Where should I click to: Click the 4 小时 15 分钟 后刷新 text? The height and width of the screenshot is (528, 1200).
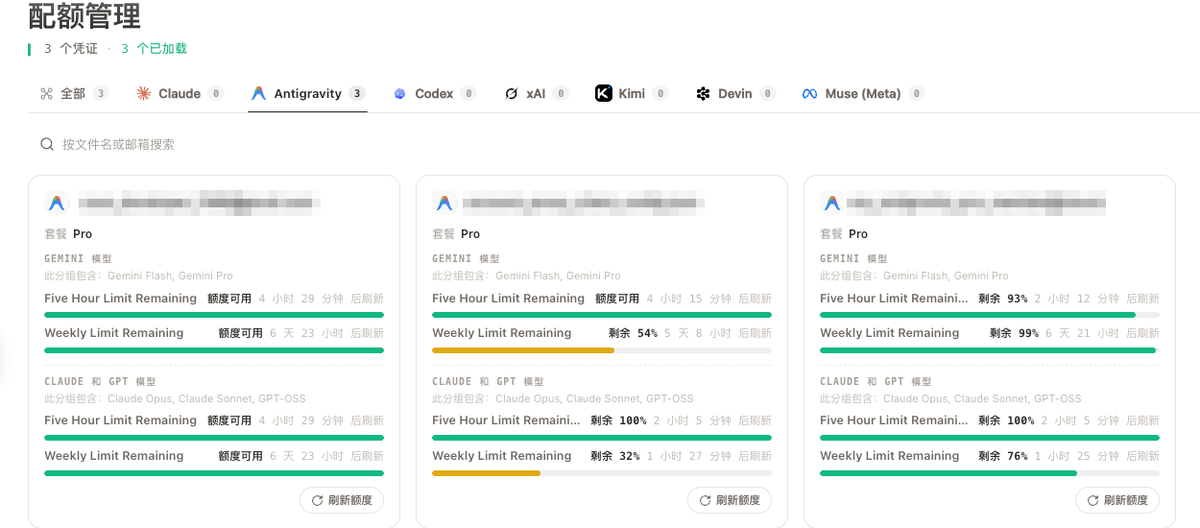pos(709,299)
